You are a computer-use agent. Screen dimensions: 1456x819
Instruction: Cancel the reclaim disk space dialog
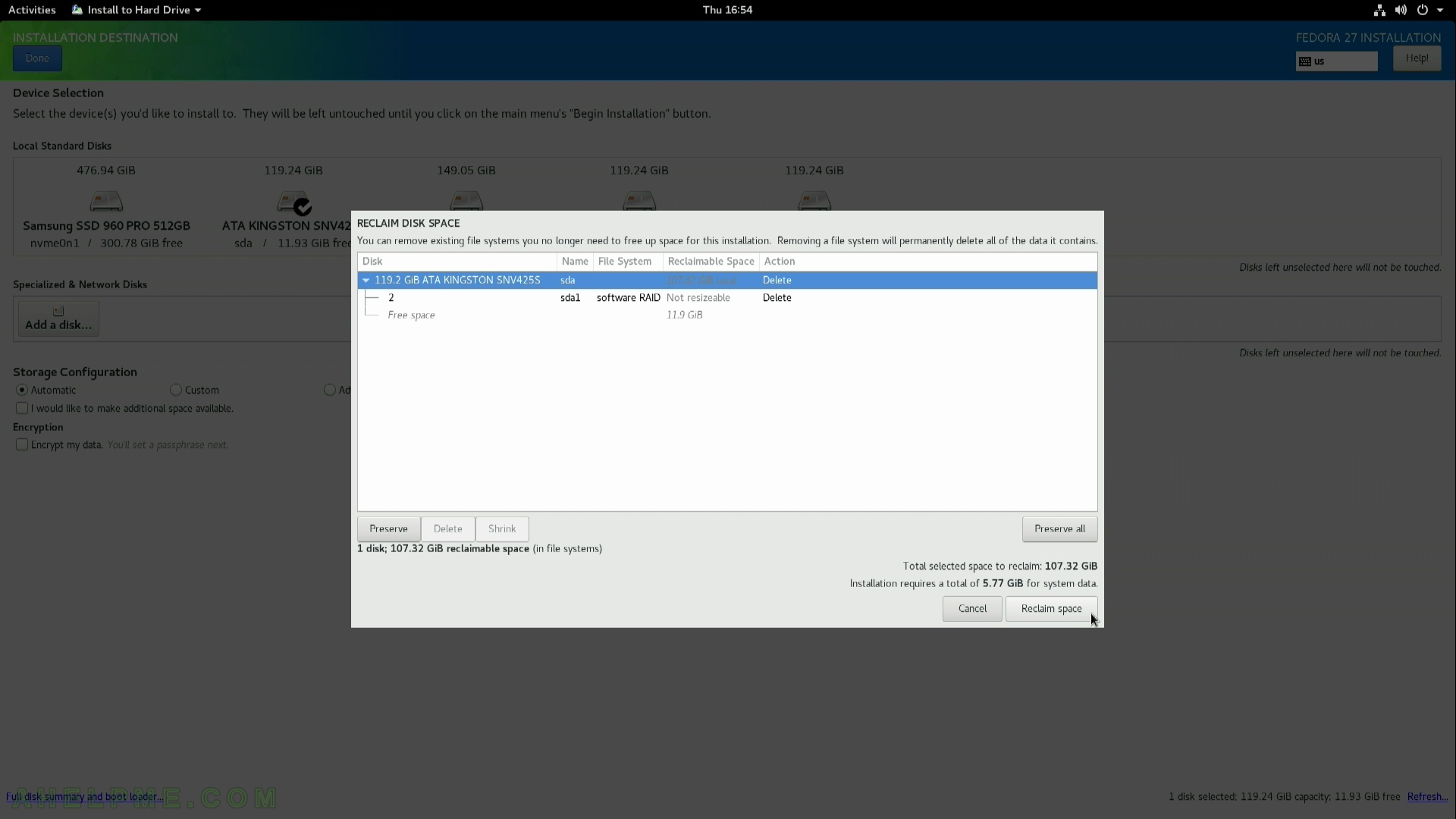point(972,609)
